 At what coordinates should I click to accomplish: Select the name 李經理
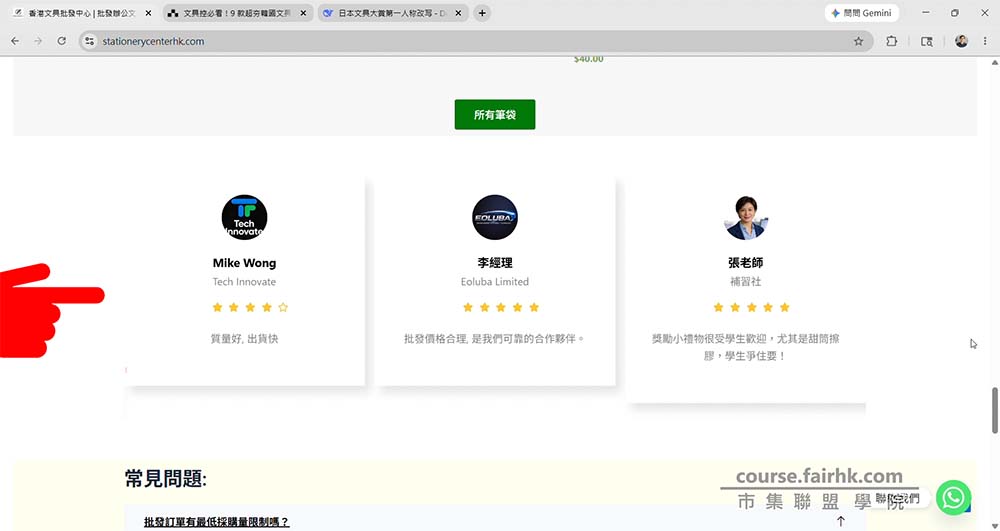coord(495,263)
